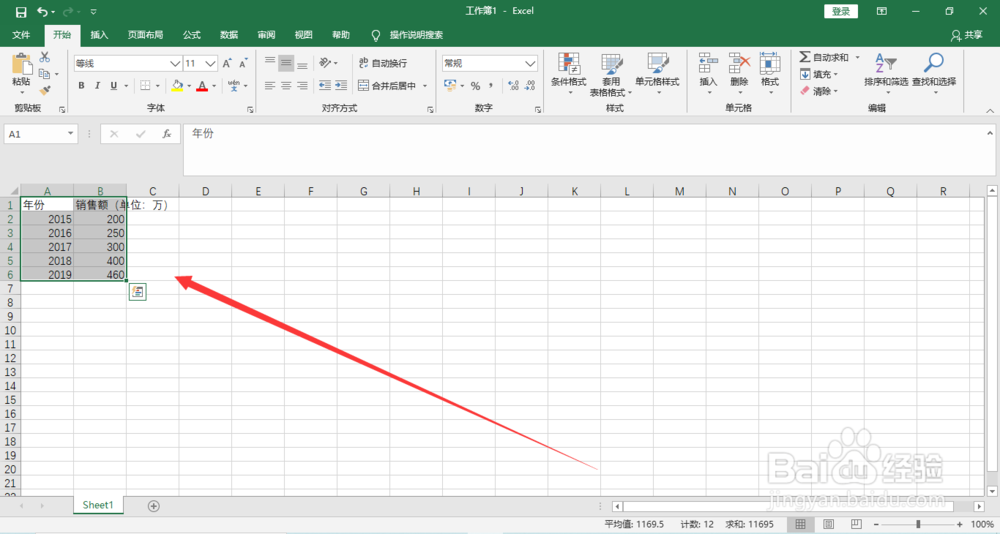
Task: Click the Undo arrow icon
Action: pos(43,11)
